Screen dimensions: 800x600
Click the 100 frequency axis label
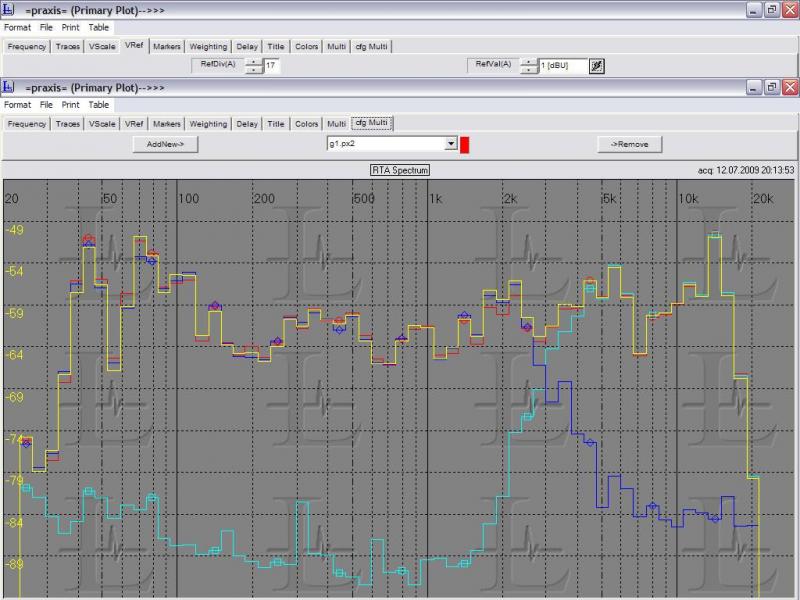(188, 199)
